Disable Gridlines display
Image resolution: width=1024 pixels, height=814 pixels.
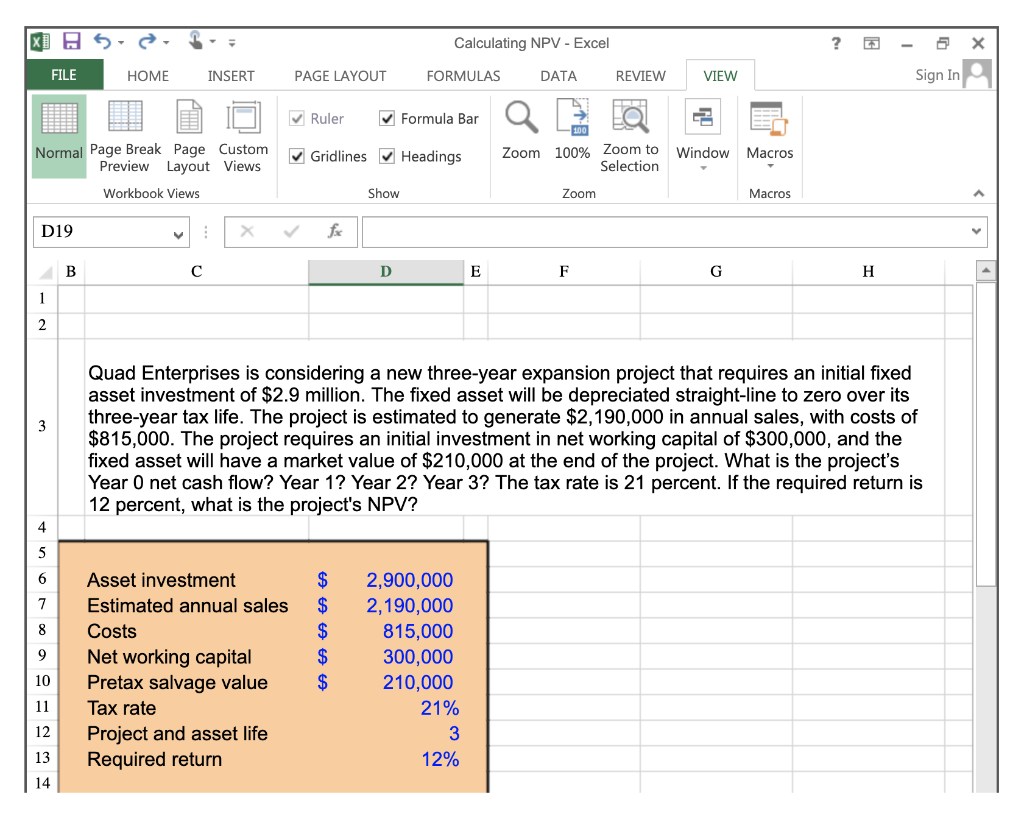tap(298, 156)
